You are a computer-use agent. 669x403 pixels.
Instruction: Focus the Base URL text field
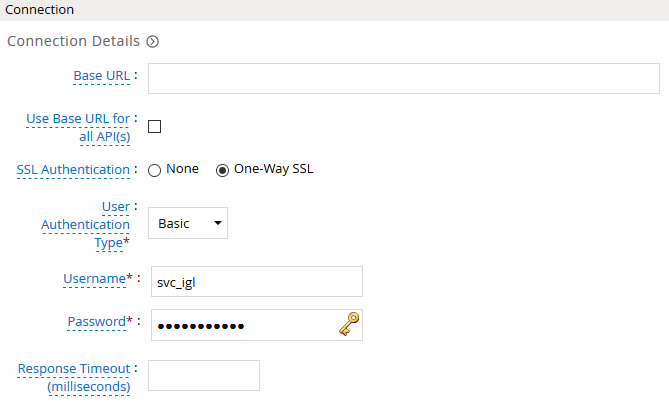click(x=404, y=78)
